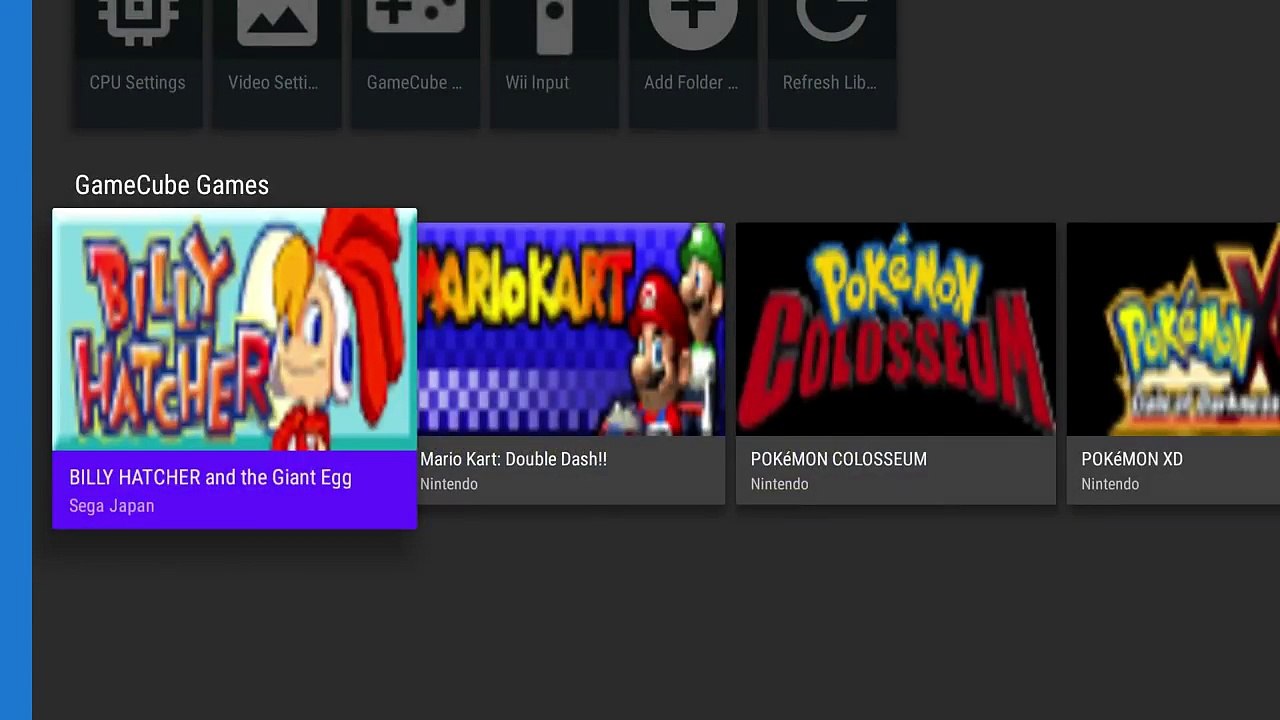Select "POKéMON XD" title text
Image resolution: width=1280 pixels, height=720 pixels.
click(1132, 459)
